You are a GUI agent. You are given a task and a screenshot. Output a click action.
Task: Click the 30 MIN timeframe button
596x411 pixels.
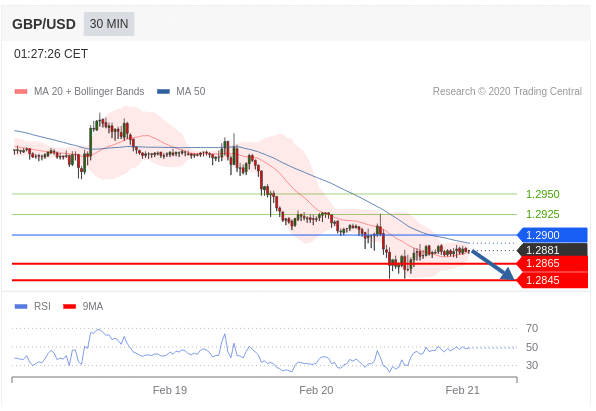(109, 24)
